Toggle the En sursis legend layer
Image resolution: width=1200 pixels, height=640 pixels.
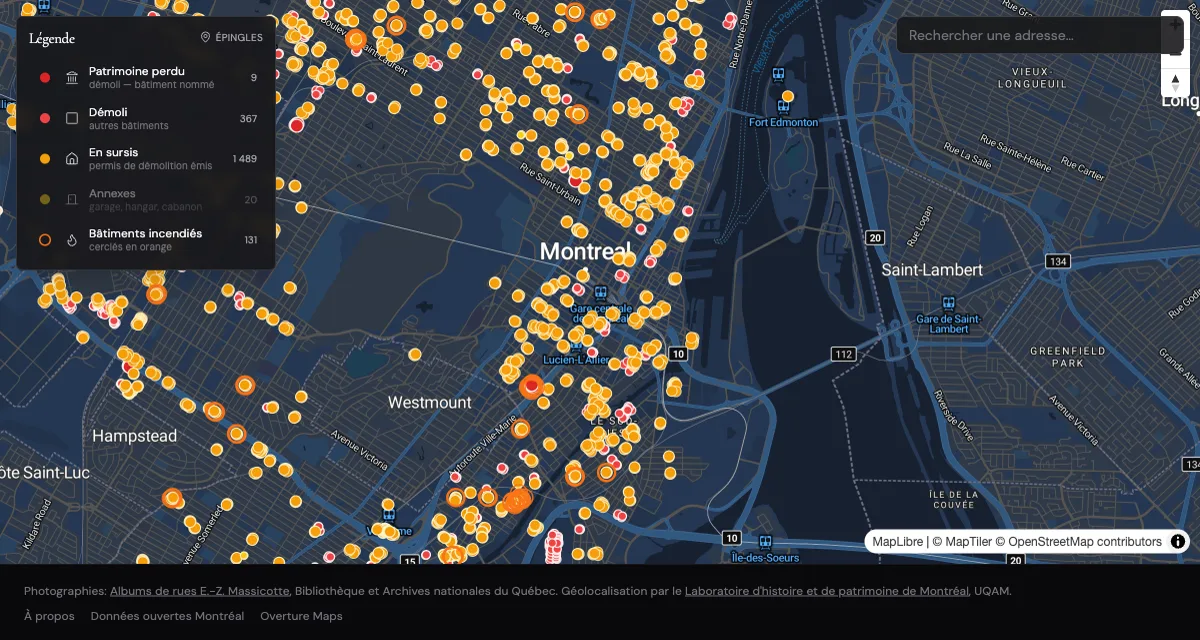click(x=146, y=159)
